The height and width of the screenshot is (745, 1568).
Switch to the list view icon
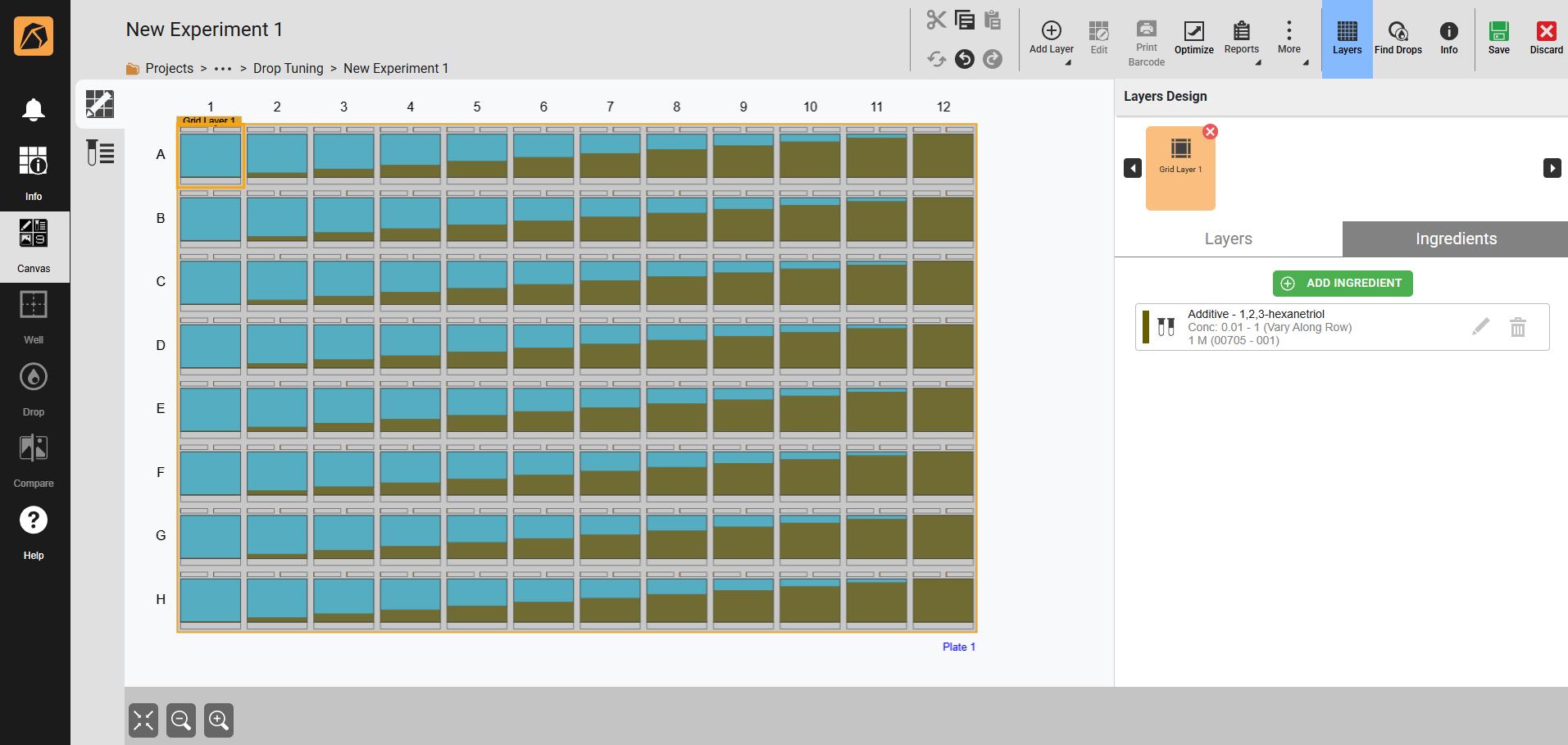click(x=100, y=152)
